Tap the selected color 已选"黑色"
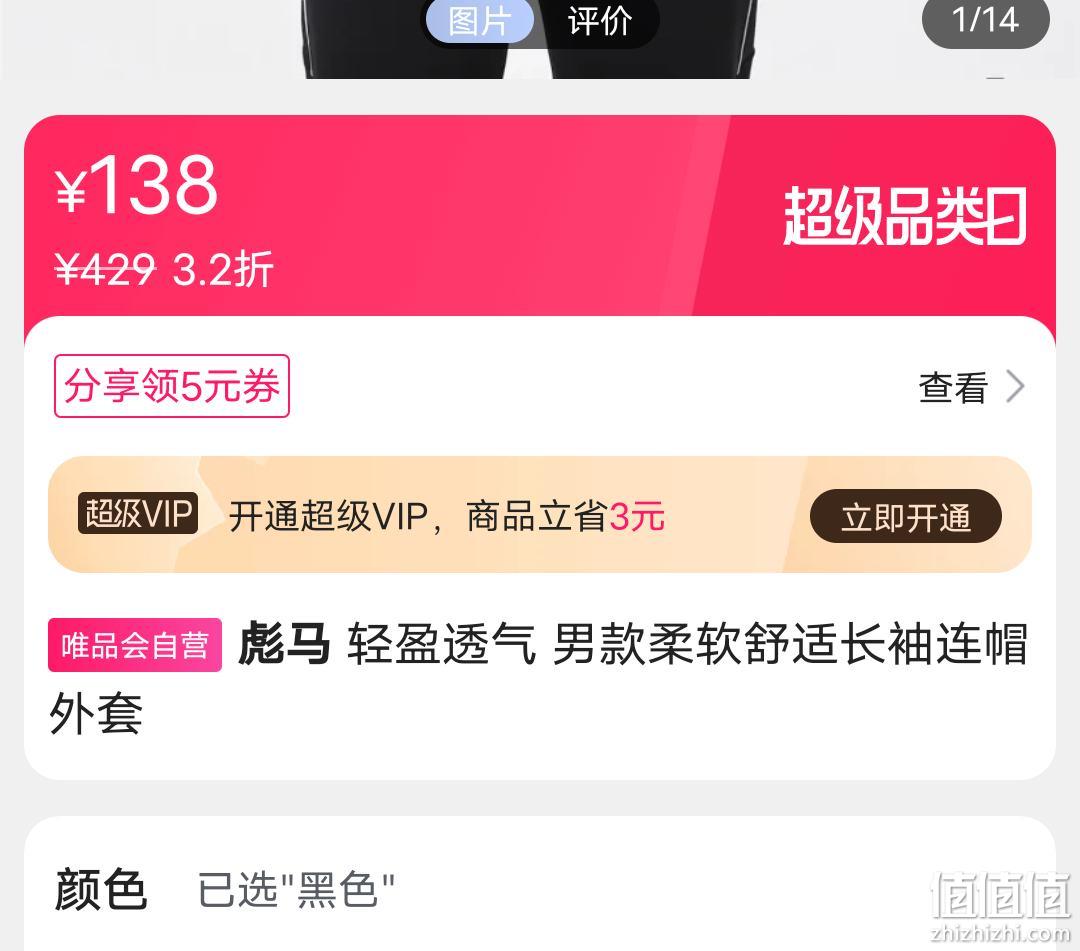Viewport: 1080px width, 951px height. [296, 890]
